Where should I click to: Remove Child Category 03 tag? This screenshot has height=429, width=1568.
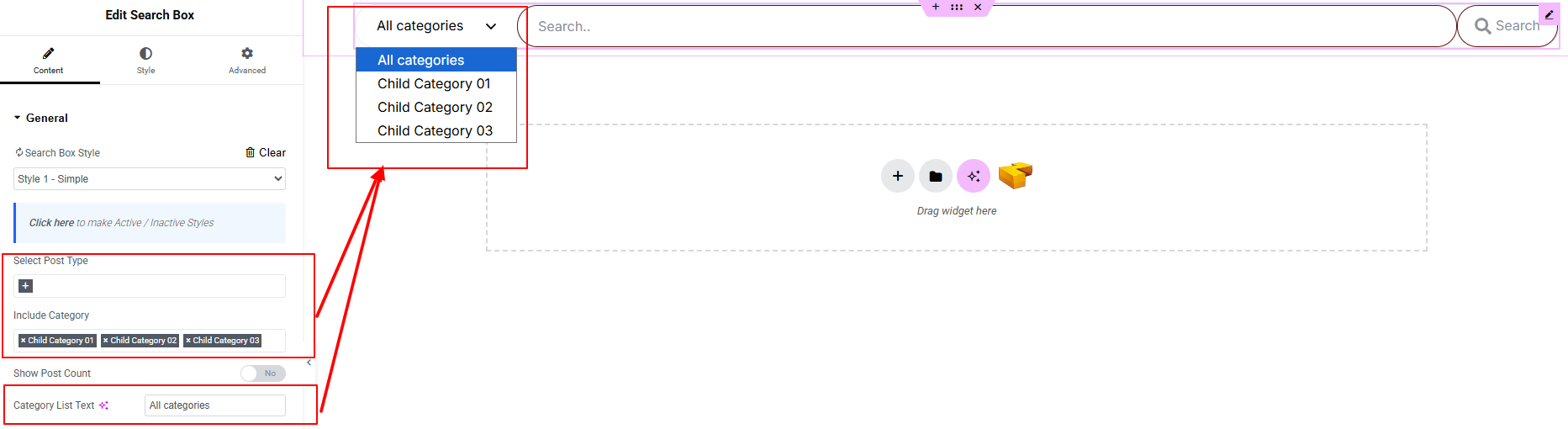[188, 341]
